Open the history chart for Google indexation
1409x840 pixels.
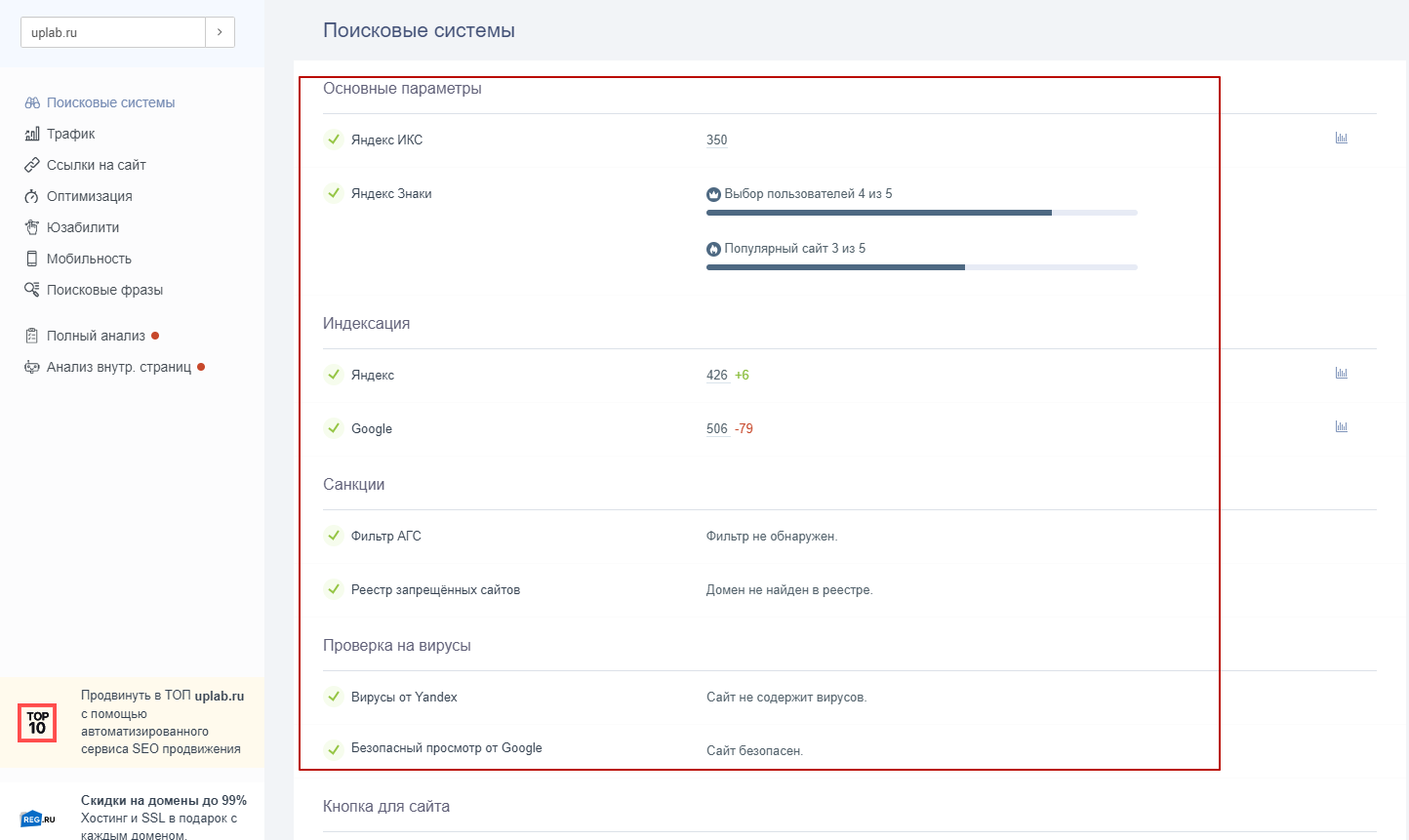pyautogui.click(x=1341, y=426)
